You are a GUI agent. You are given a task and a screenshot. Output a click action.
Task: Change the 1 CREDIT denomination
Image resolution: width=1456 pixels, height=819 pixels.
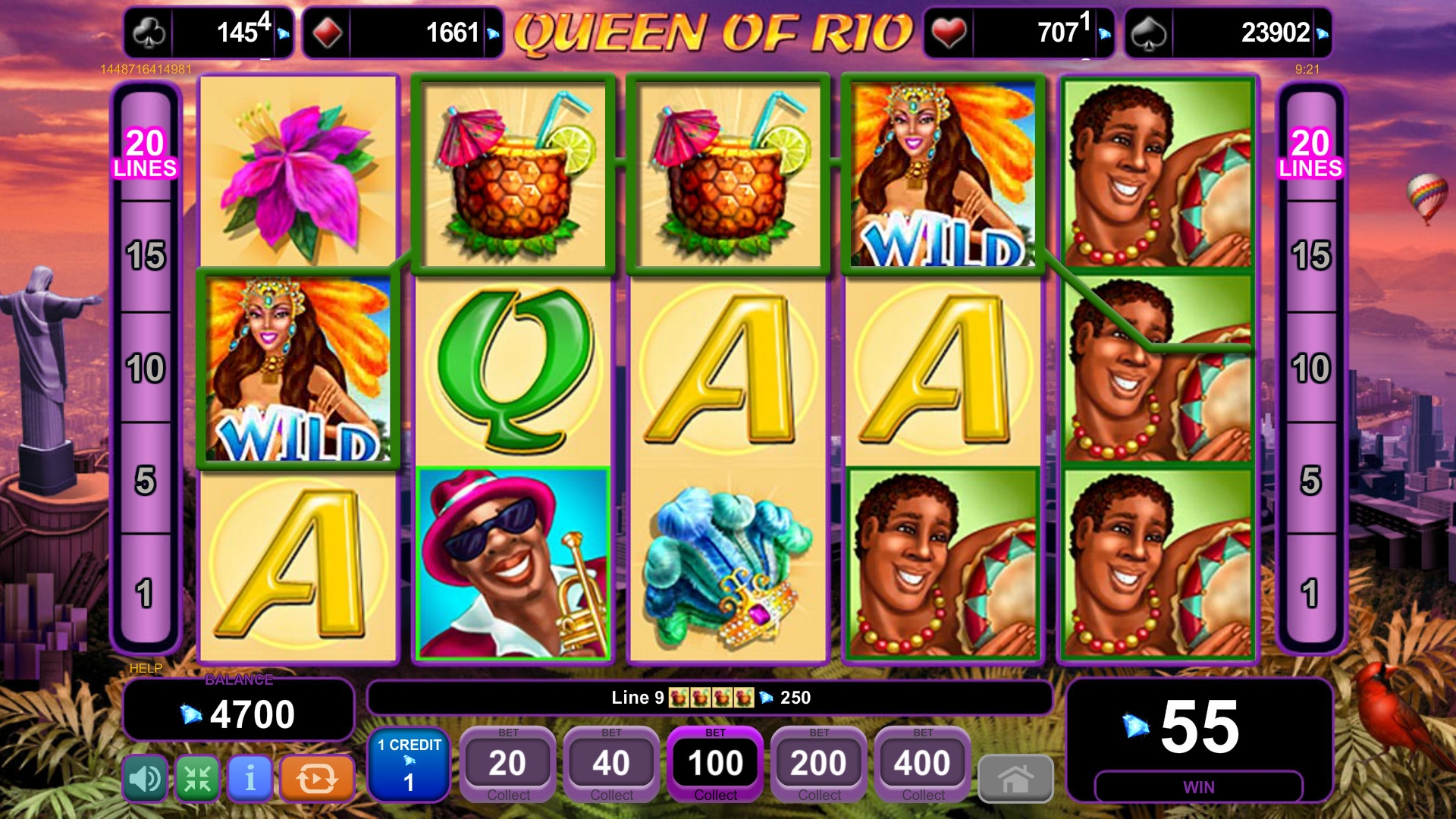click(409, 765)
